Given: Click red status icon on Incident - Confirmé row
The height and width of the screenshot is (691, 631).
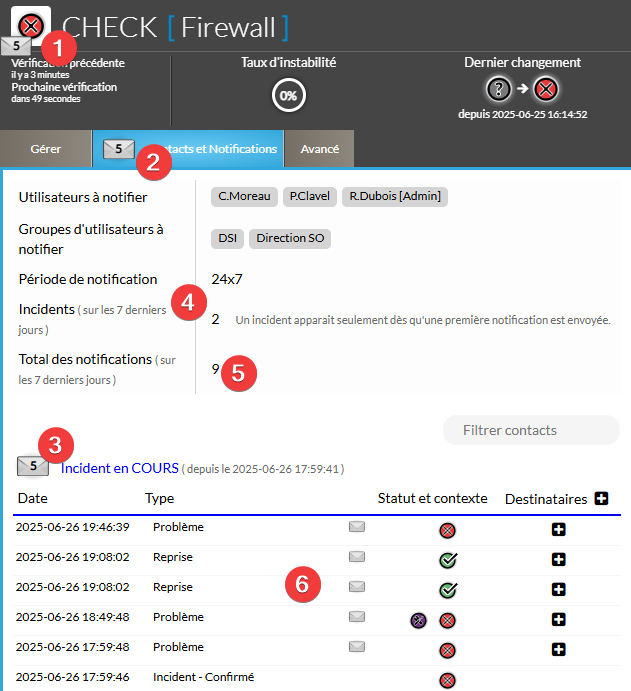Looking at the screenshot, I should coord(447,680).
